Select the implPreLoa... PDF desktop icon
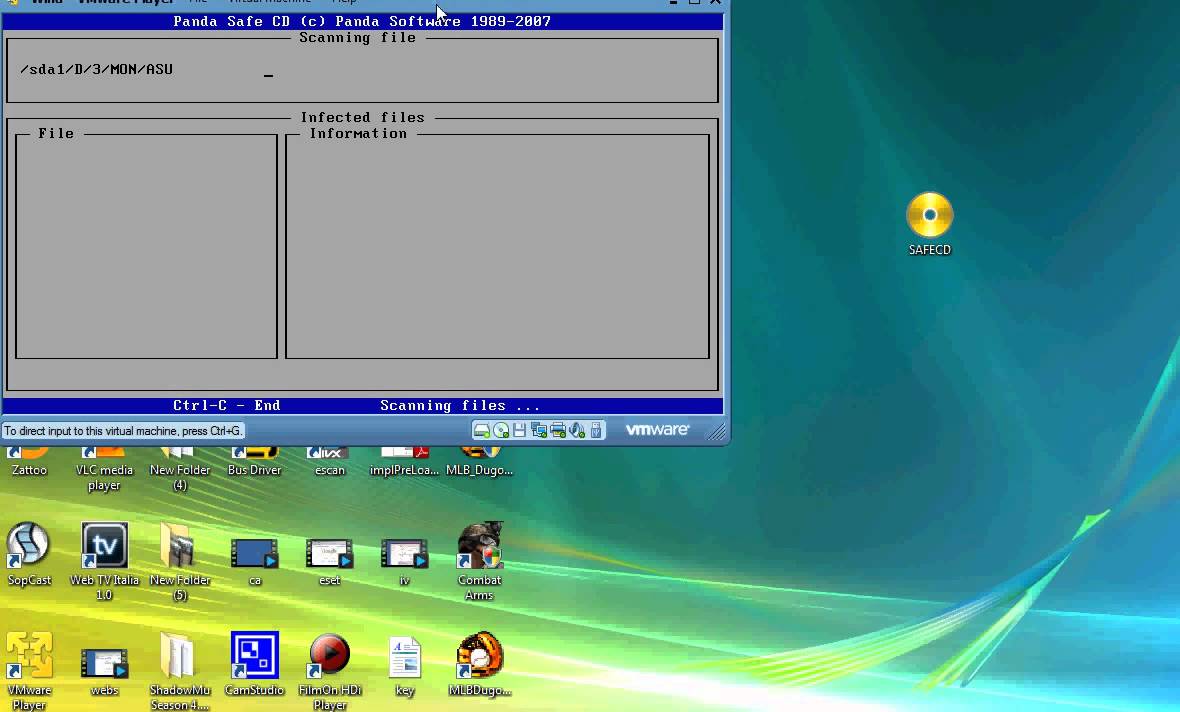The width and height of the screenshot is (1180, 712). (x=404, y=461)
